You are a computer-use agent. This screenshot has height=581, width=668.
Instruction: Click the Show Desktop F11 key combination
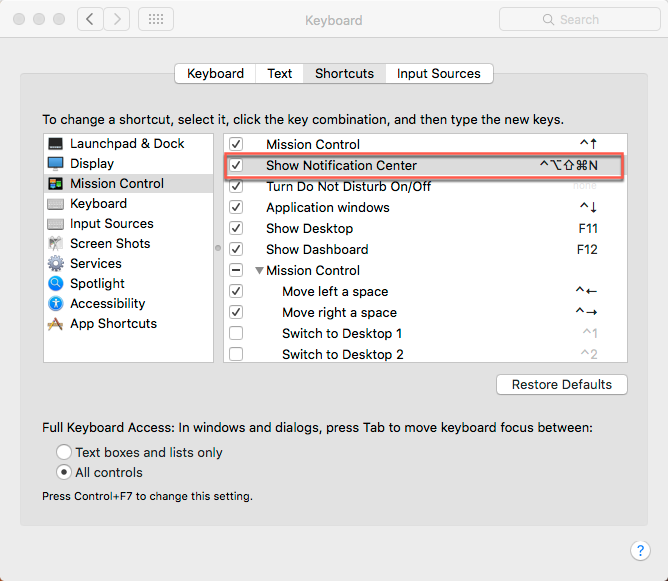point(587,229)
